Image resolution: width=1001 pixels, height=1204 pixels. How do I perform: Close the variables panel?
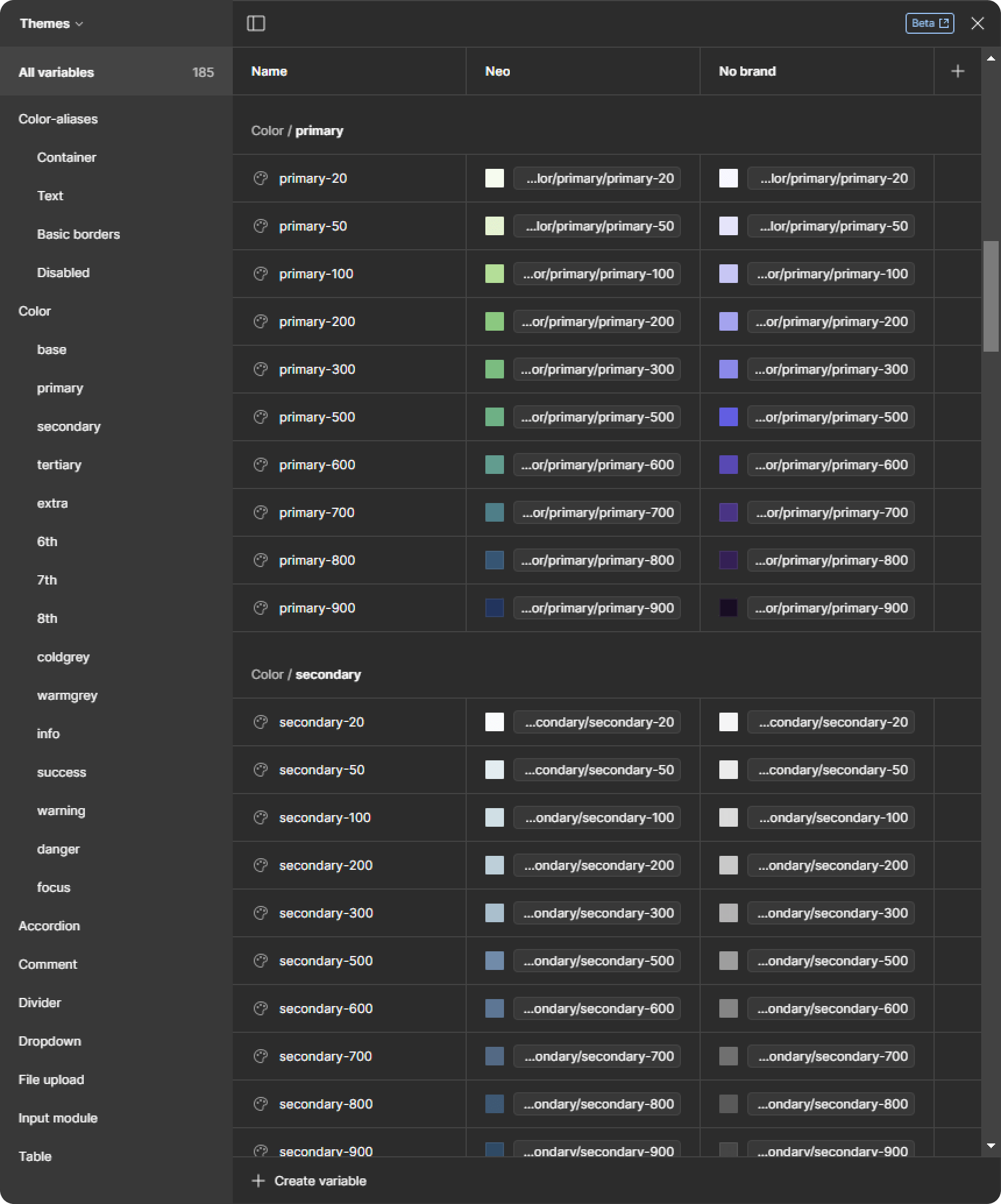point(978,23)
